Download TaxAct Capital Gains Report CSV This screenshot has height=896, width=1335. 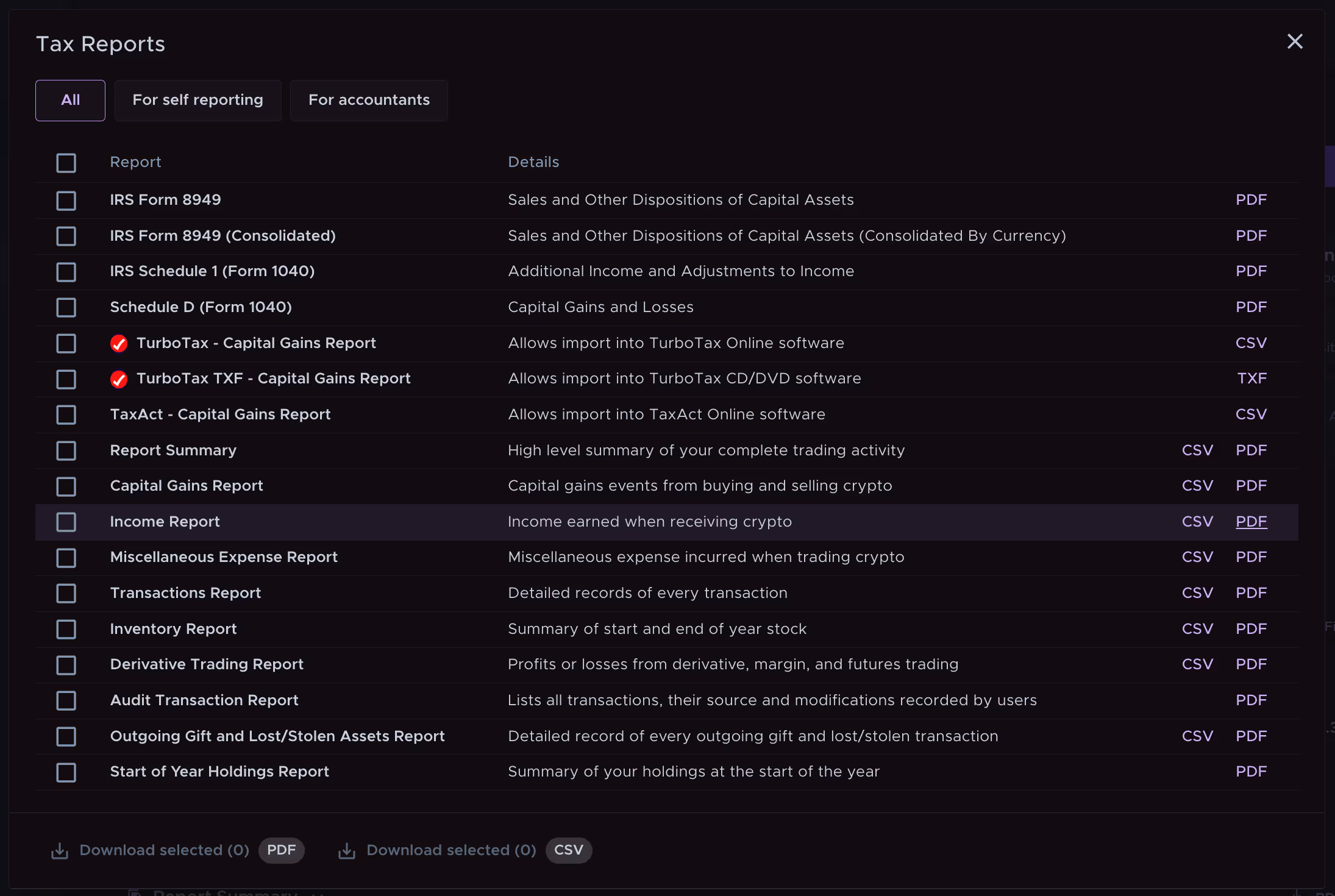(x=1251, y=414)
